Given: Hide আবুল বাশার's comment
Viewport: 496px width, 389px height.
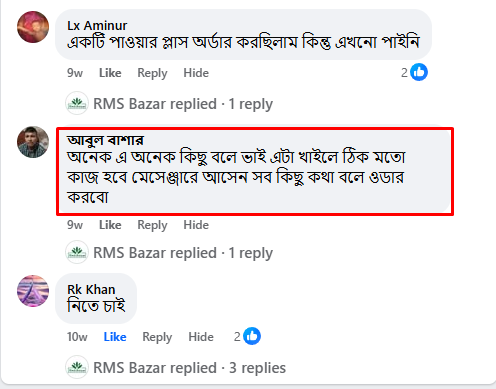Looking at the screenshot, I should click(196, 225).
